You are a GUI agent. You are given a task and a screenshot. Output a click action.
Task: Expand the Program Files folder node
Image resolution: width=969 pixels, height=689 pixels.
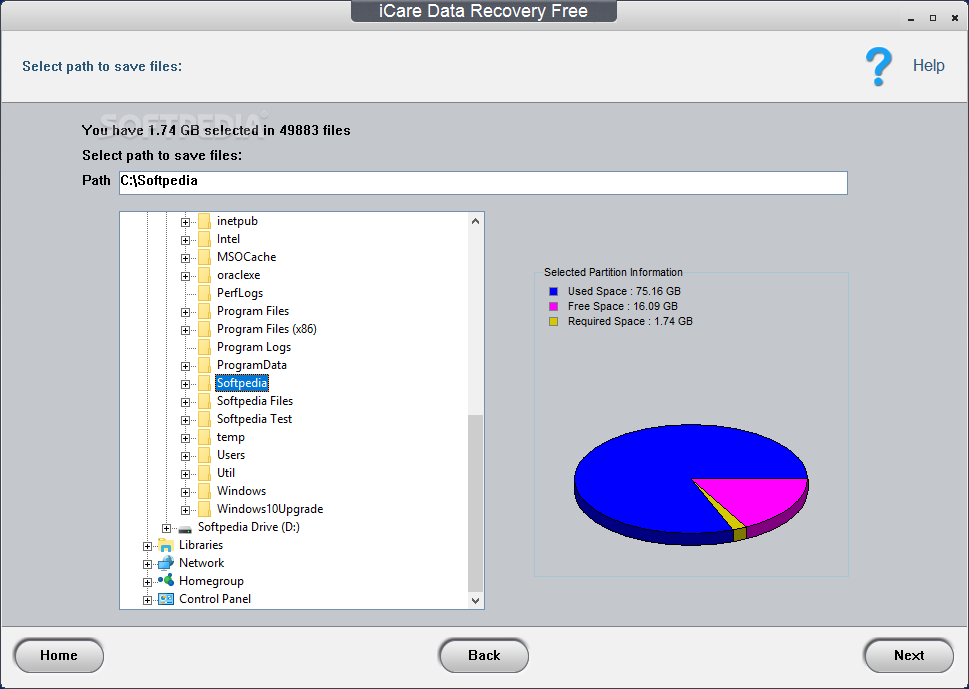(x=185, y=312)
